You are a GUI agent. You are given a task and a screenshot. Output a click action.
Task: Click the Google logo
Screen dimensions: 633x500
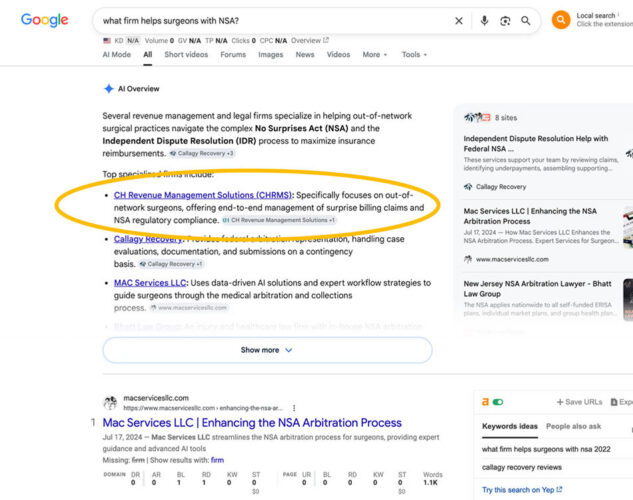44,20
